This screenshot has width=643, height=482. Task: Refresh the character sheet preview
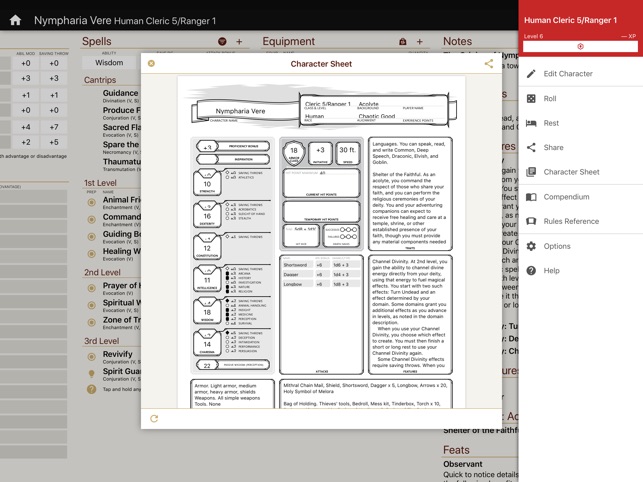click(x=154, y=419)
